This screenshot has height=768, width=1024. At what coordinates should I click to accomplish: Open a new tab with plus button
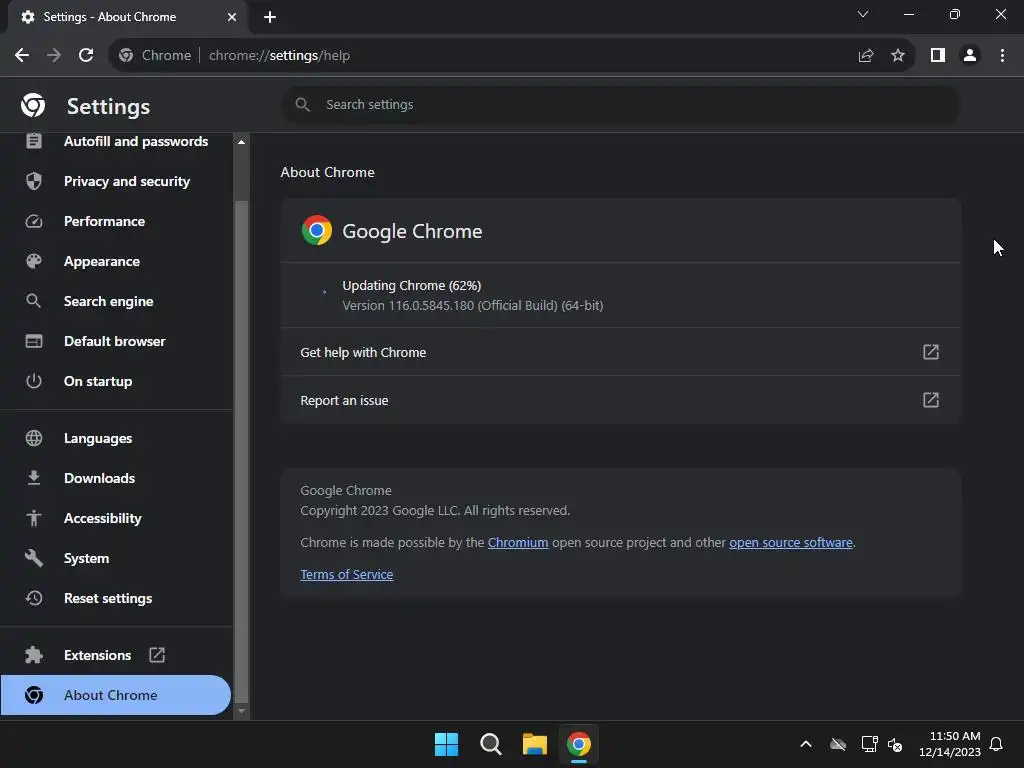[270, 17]
